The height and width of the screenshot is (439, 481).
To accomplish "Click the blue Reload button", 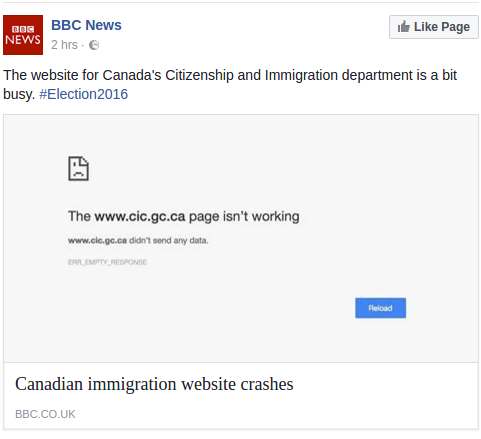I will point(380,308).
